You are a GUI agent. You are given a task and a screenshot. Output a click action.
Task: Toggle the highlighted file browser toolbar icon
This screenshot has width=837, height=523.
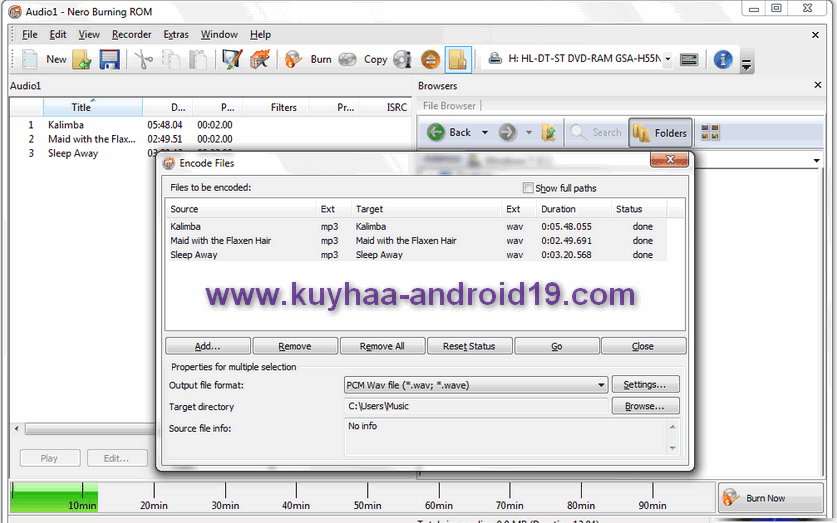tap(458, 59)
